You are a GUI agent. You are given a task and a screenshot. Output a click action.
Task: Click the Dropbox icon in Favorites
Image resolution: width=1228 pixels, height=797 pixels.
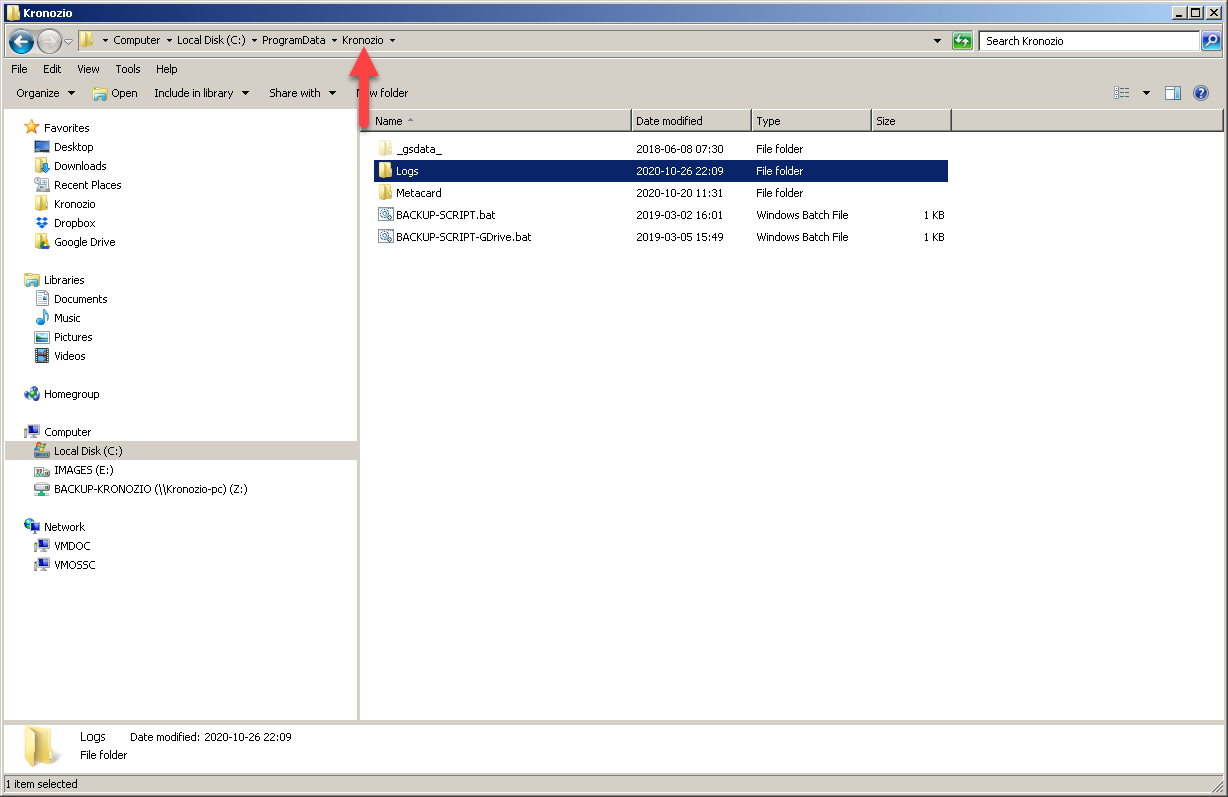(42, 223)
